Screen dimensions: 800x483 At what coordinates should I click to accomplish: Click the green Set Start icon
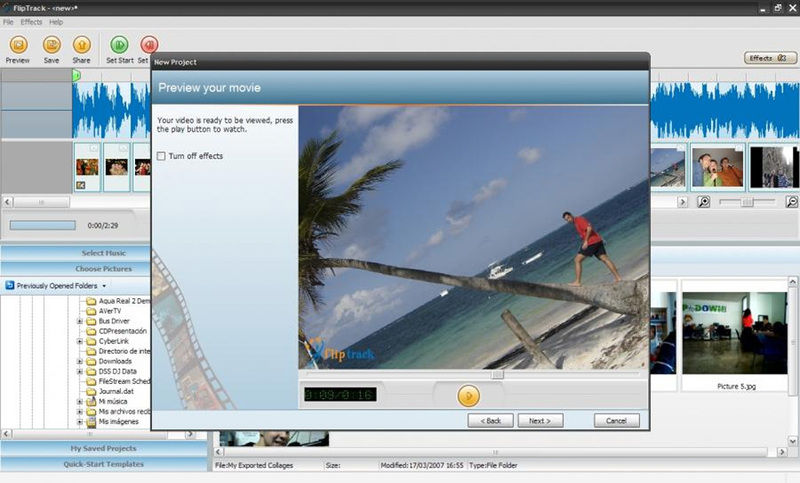[x=119, y=45]
